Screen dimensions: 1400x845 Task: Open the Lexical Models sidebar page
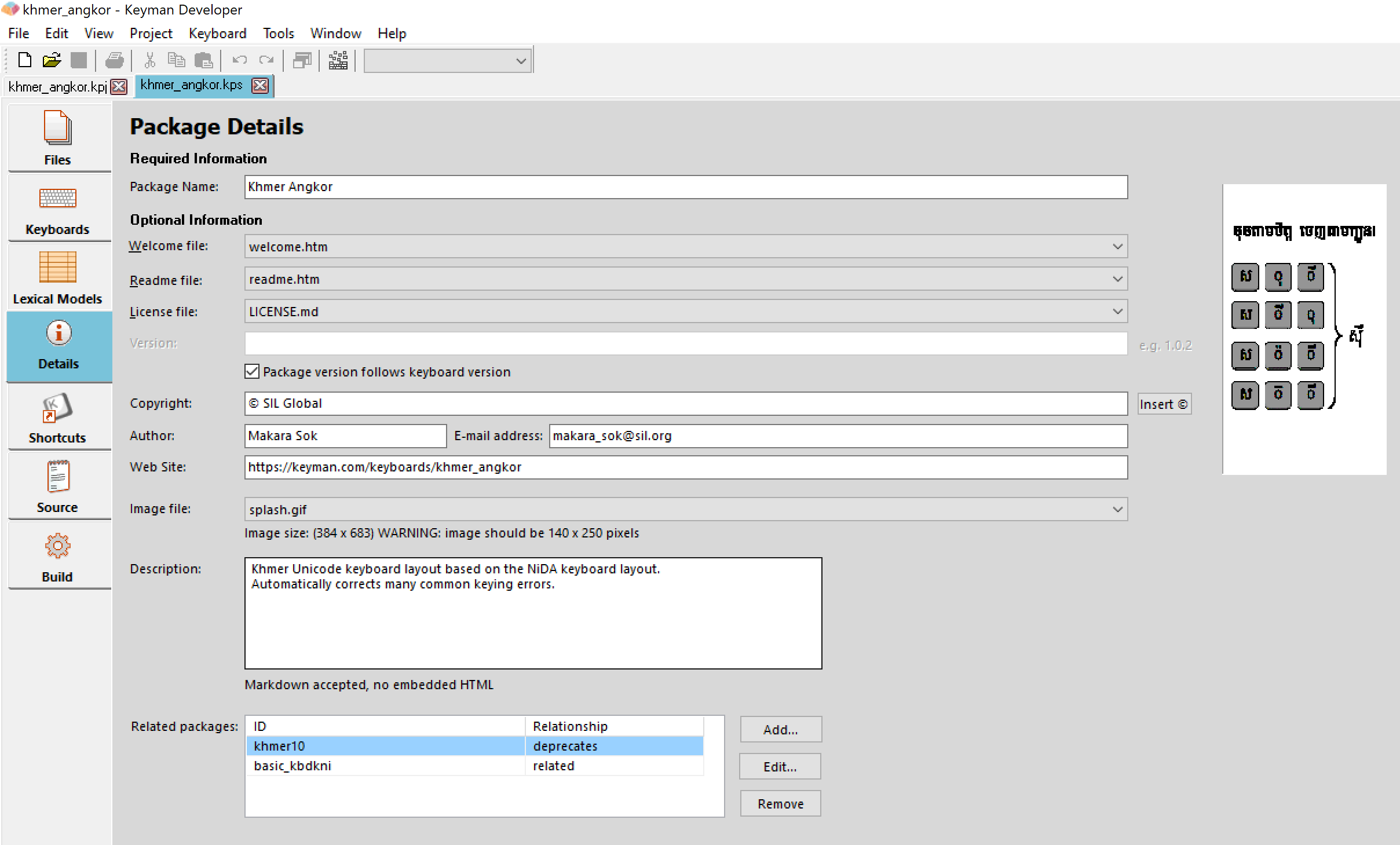click(60, 277)
